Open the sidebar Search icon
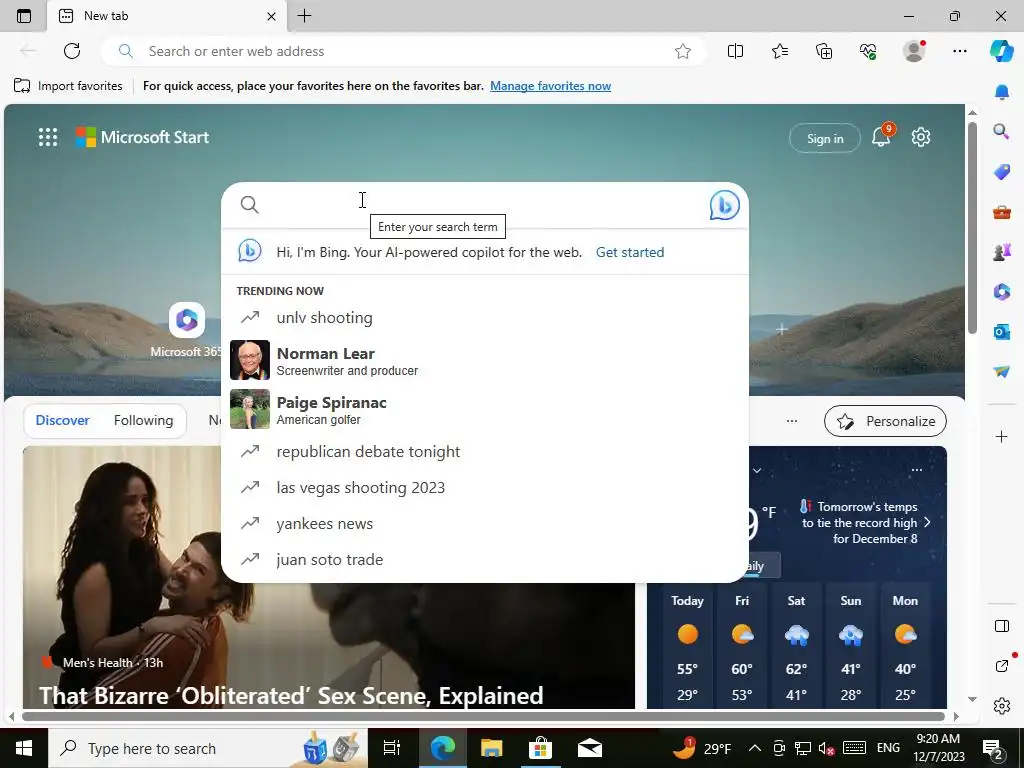The image size is (1024, 768). pyautogui.click(x=1002, y=132)
